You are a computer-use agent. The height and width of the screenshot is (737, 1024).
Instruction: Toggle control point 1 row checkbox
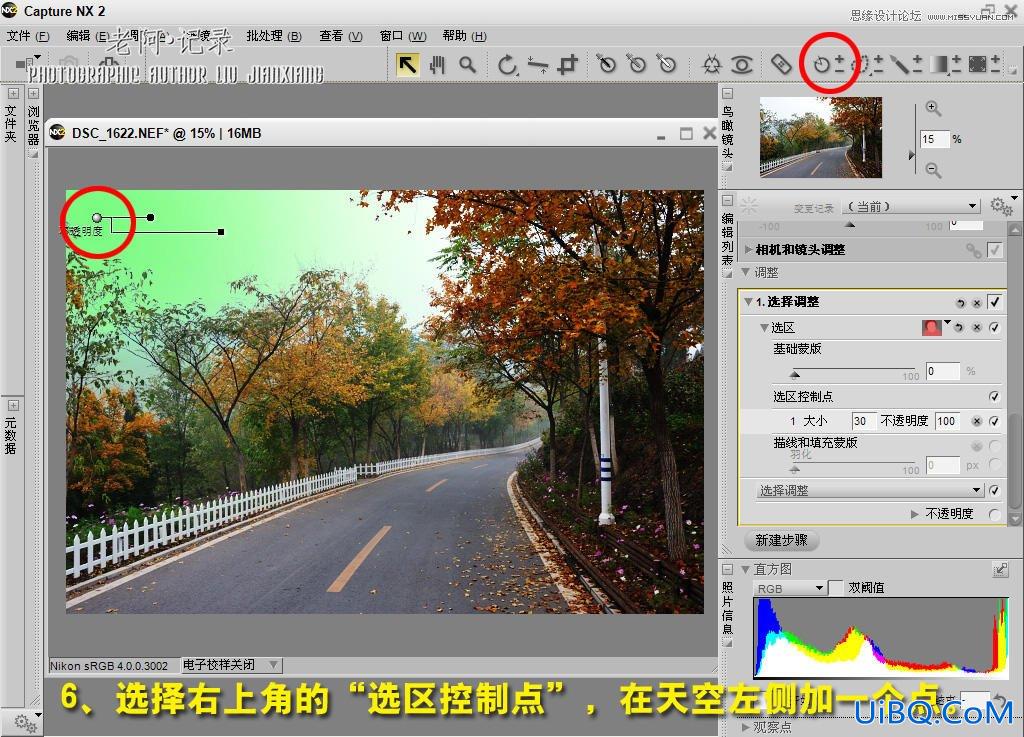coord(994,421)
